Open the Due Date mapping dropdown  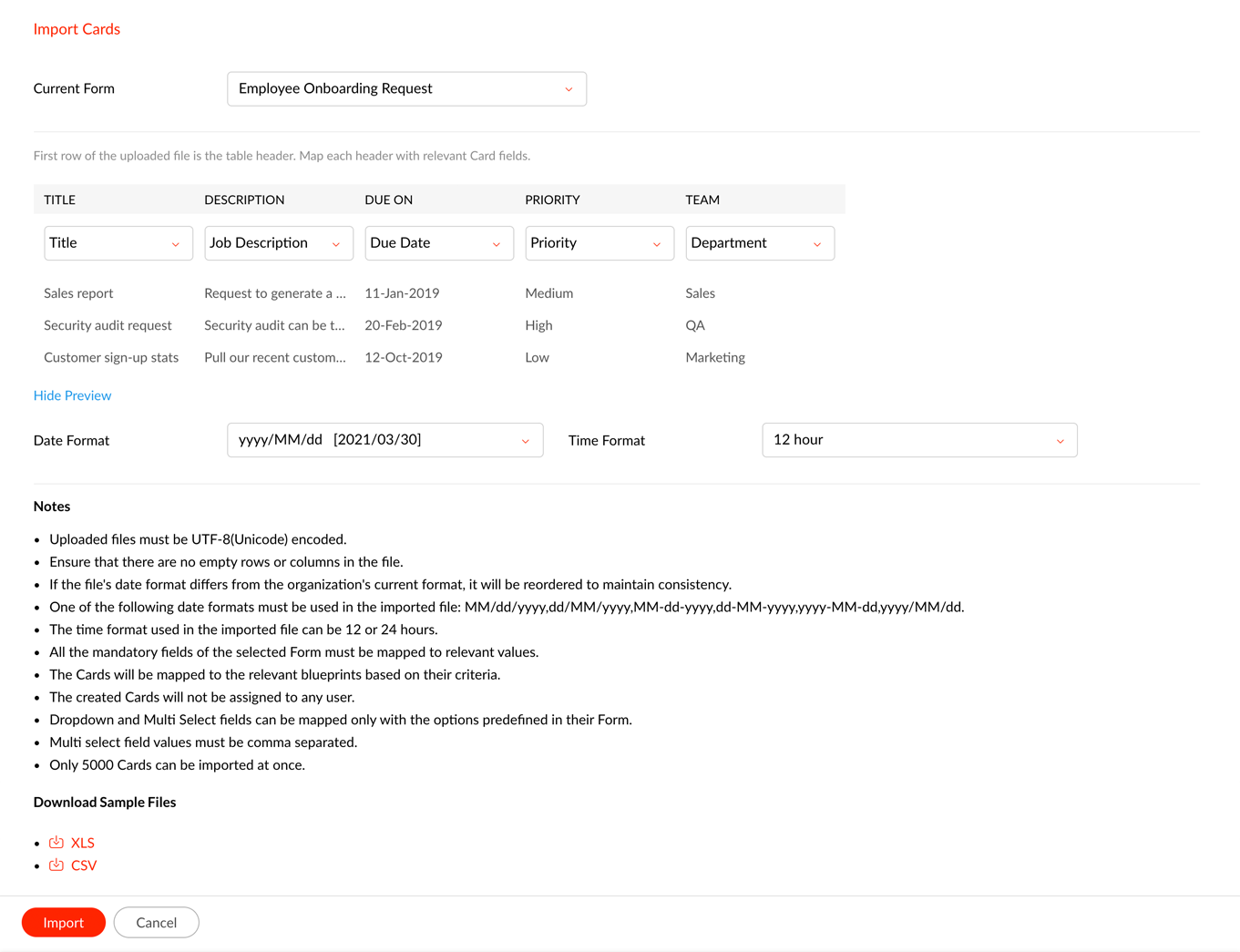438,243
